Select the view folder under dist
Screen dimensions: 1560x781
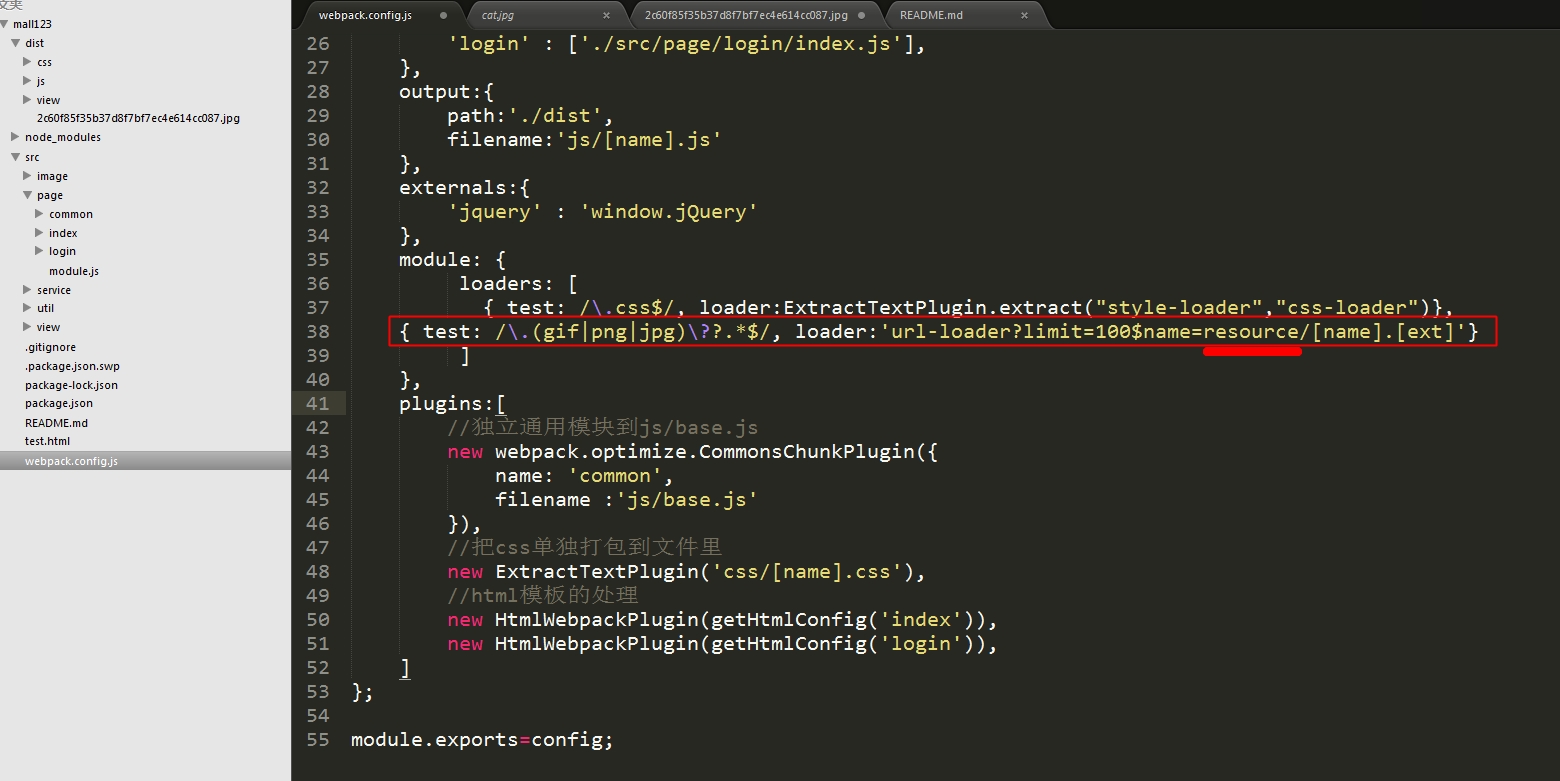[48, 100]
